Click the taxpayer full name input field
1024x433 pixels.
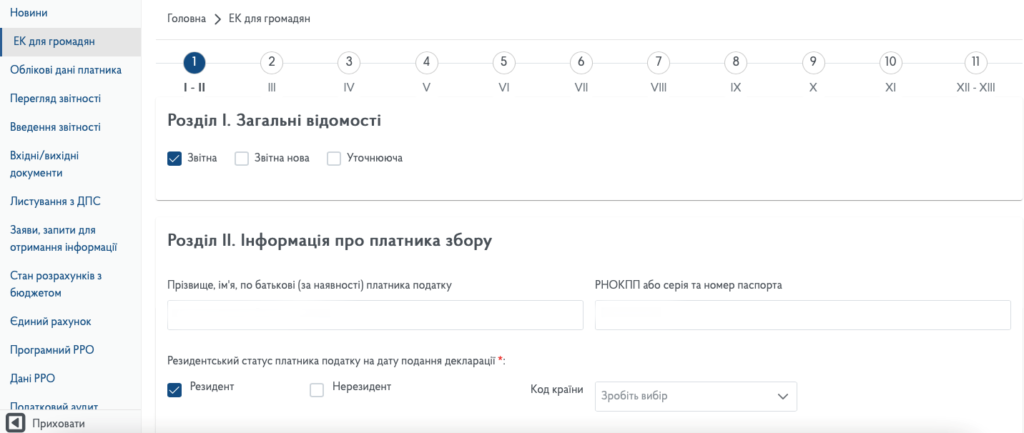point(376,315)
